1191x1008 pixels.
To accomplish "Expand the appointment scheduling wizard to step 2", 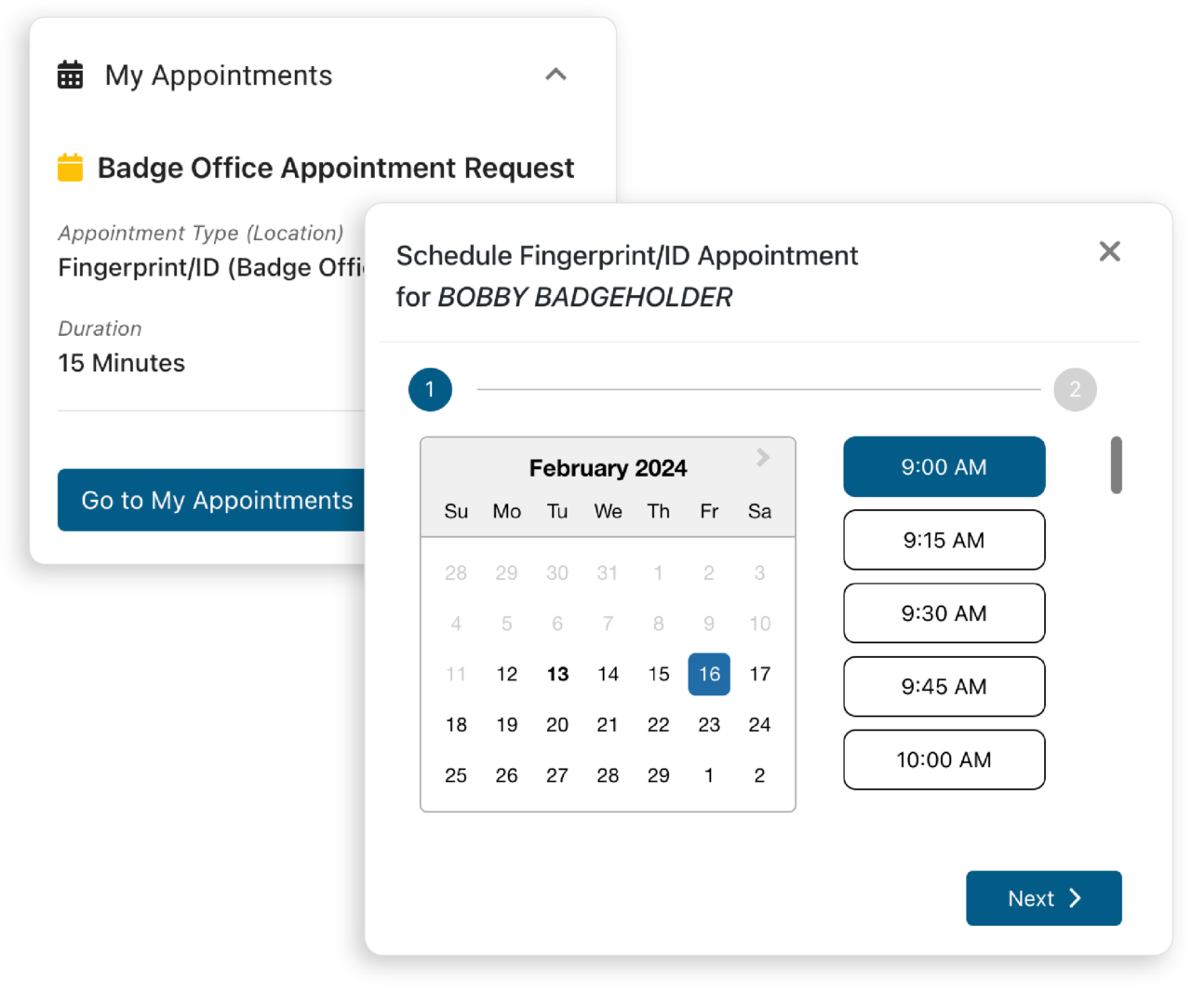I will tap(1075, 389).
